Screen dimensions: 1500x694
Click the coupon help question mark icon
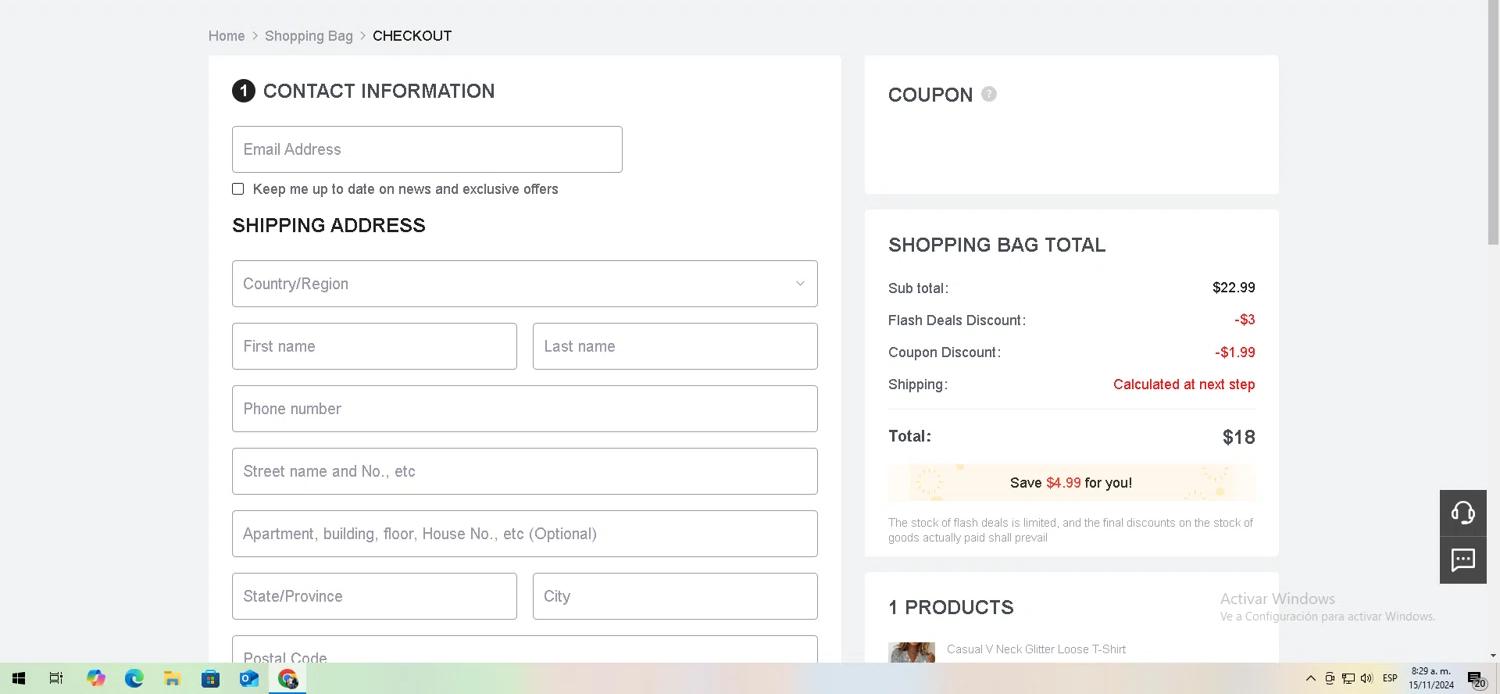[x=989, y=94]
